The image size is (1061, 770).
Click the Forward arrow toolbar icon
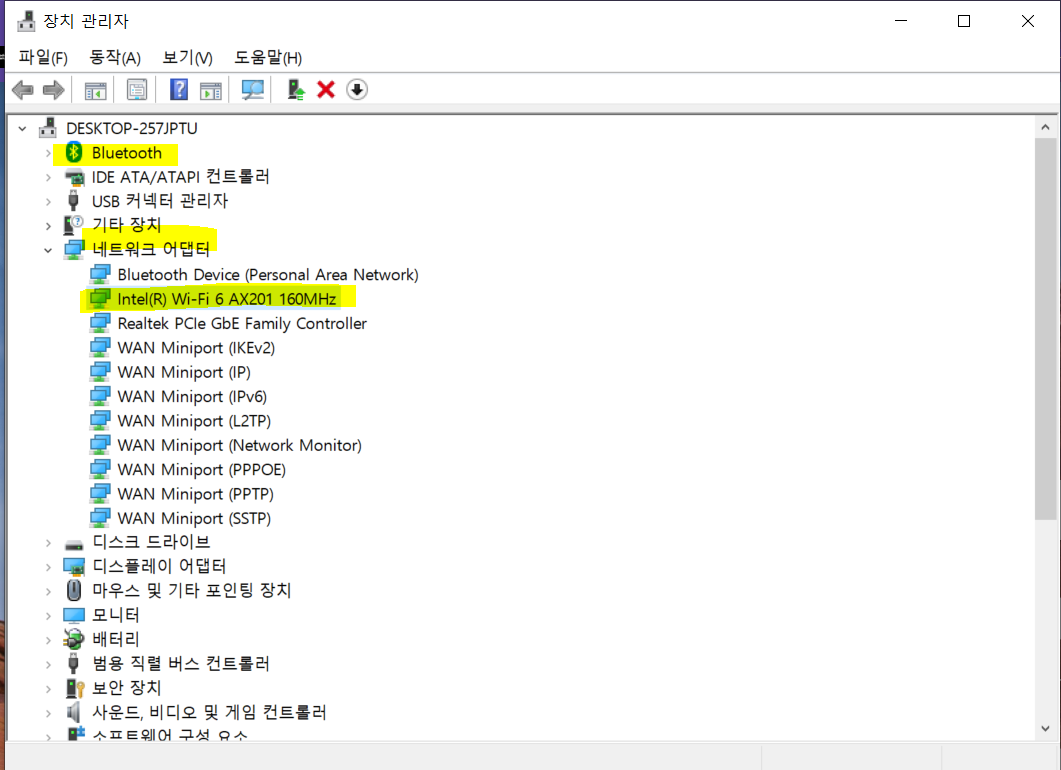pos(53,90)
